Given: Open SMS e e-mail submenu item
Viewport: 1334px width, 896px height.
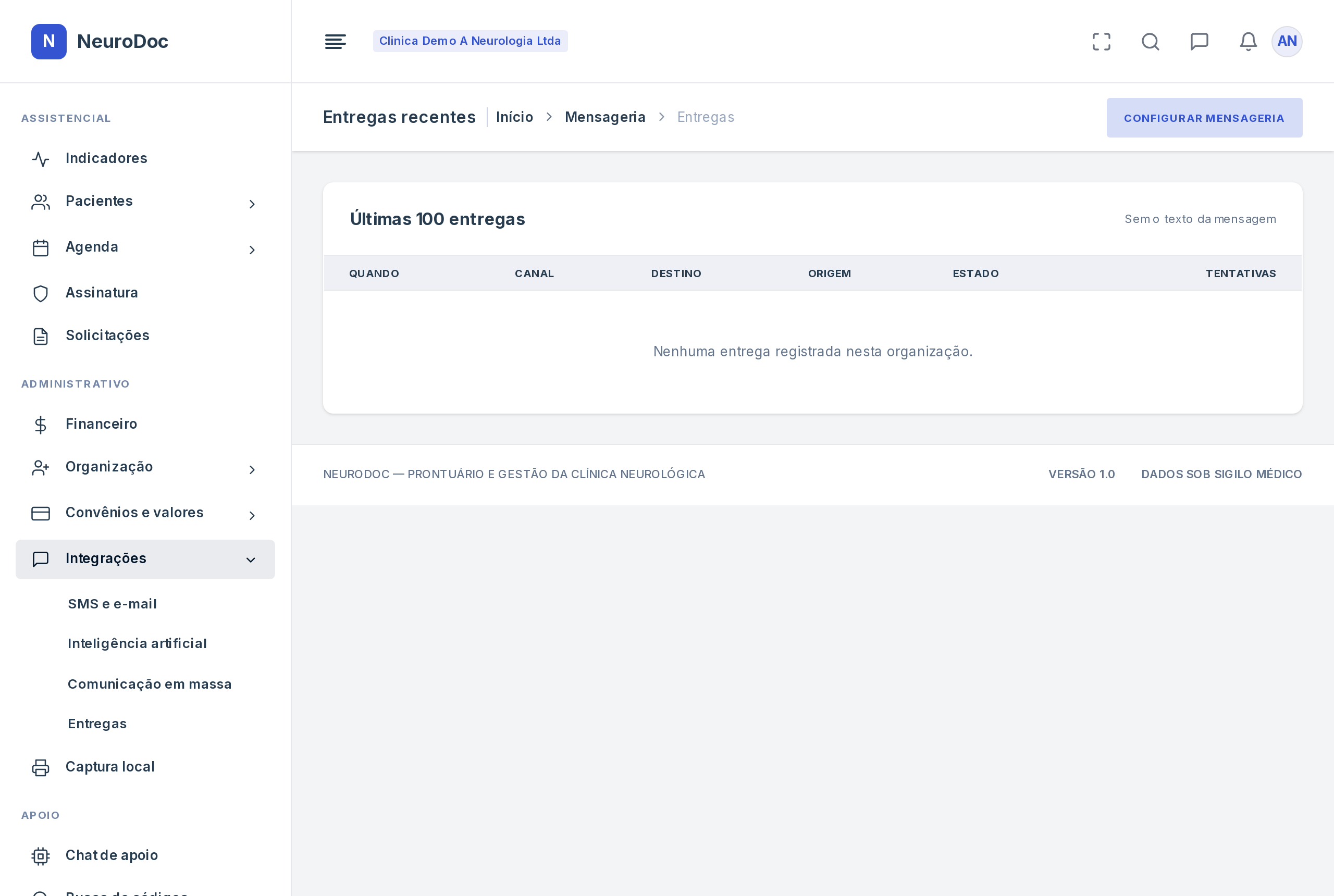Looking at the screenshot, I should click(x=112, y=604).
